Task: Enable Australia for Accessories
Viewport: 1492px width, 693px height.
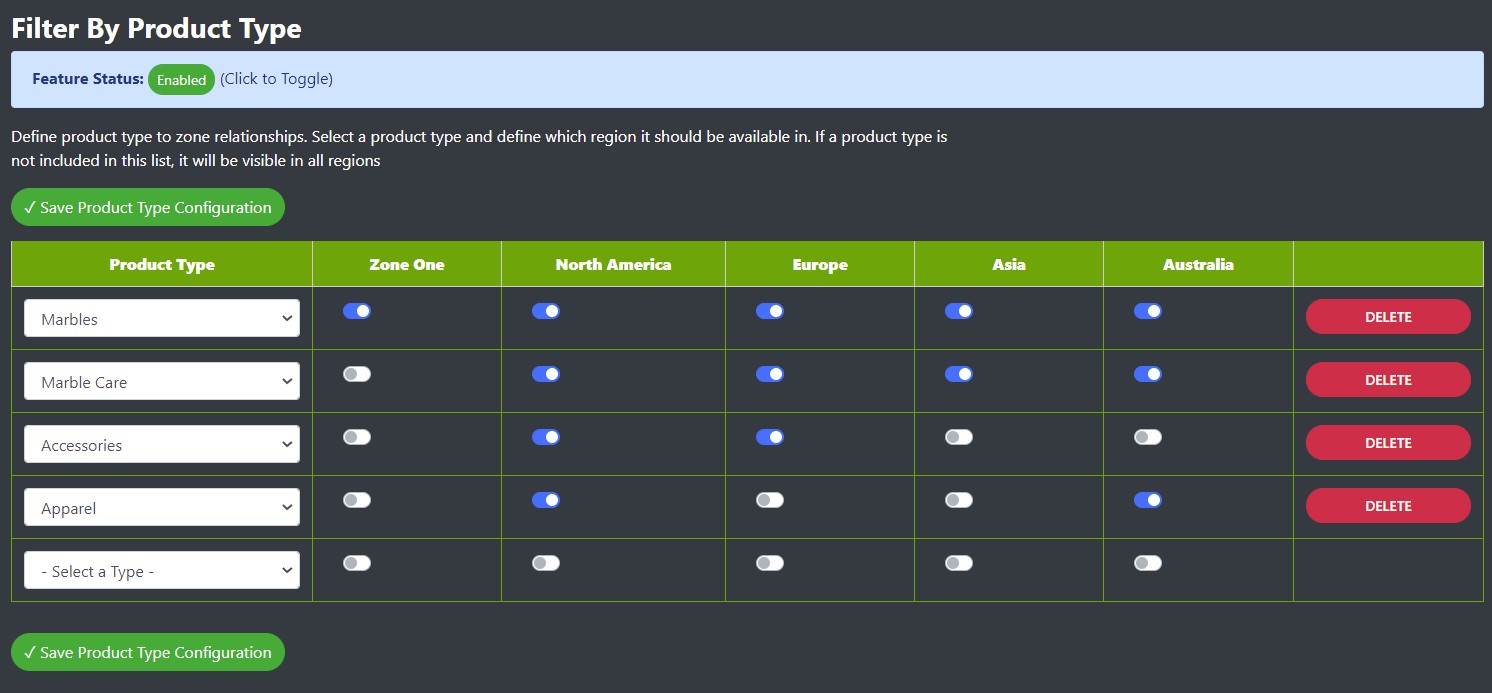Action: tap(1148, 437)
